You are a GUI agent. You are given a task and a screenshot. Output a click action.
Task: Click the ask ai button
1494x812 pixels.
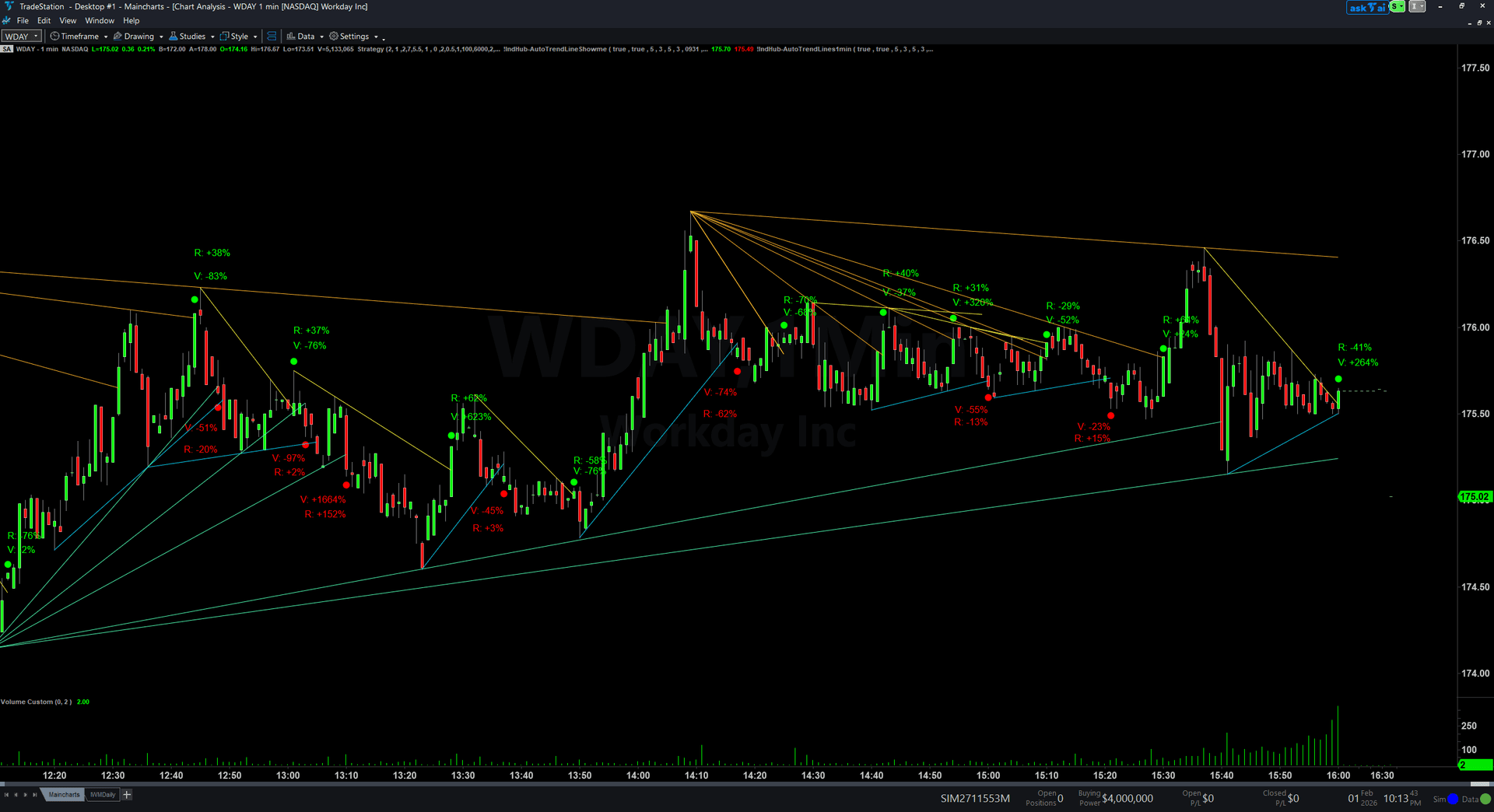point(1367,7)
